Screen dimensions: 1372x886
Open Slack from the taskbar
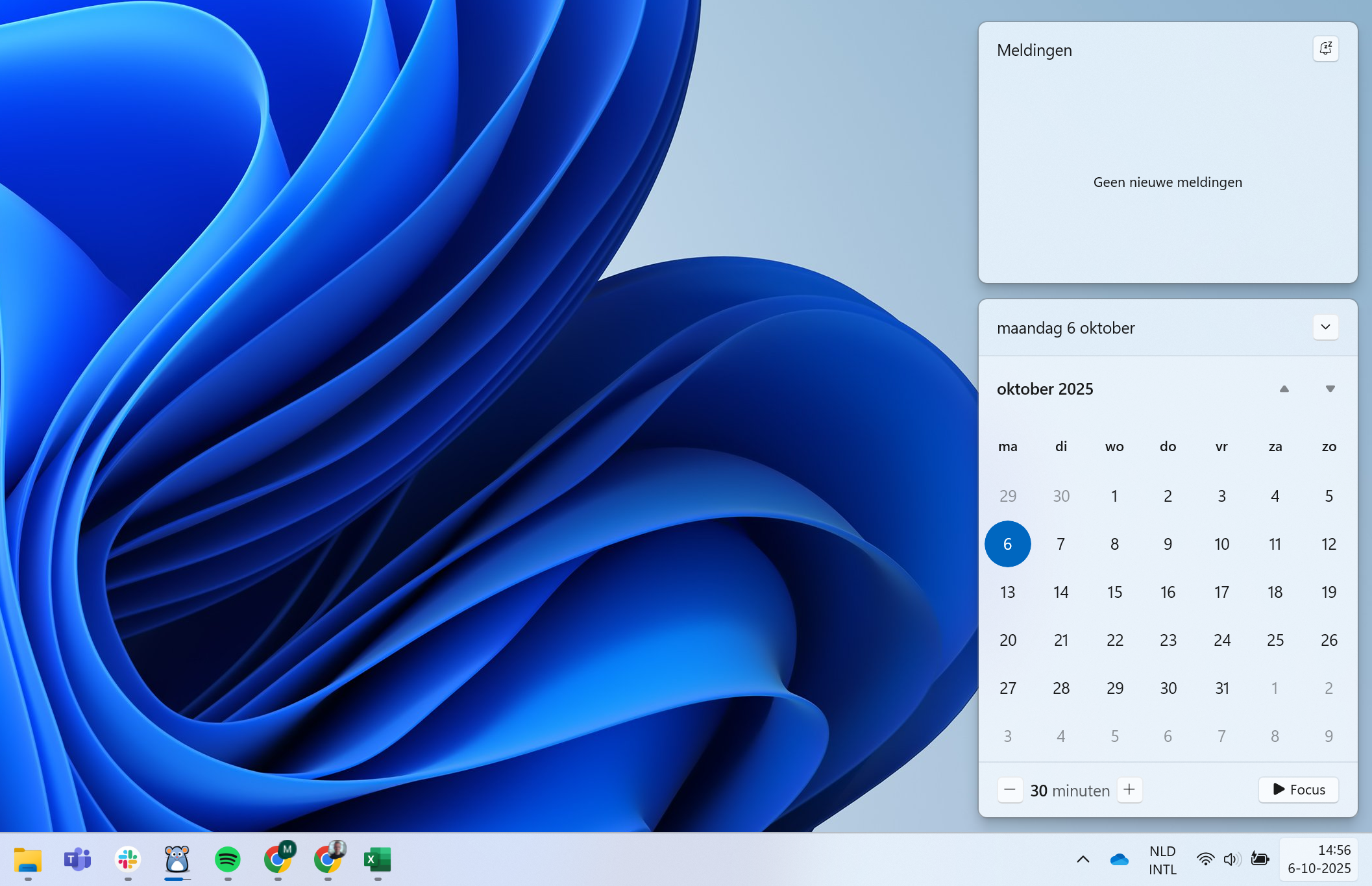(x=128, y=859)
